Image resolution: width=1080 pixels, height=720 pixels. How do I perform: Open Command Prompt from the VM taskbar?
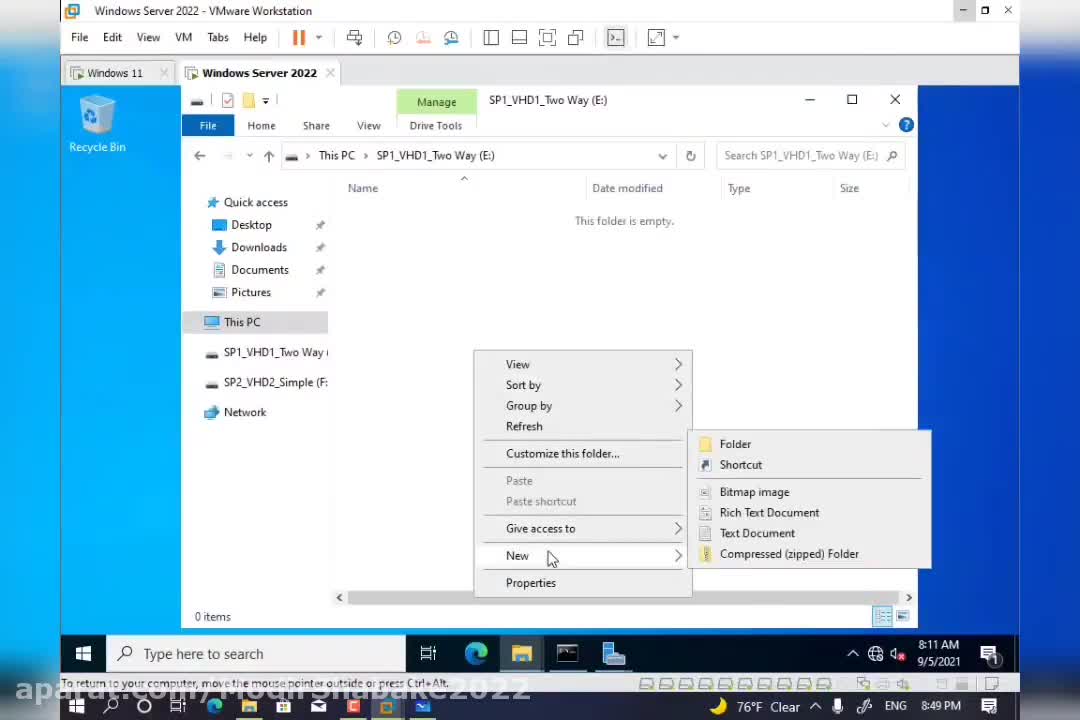[567, 654]
